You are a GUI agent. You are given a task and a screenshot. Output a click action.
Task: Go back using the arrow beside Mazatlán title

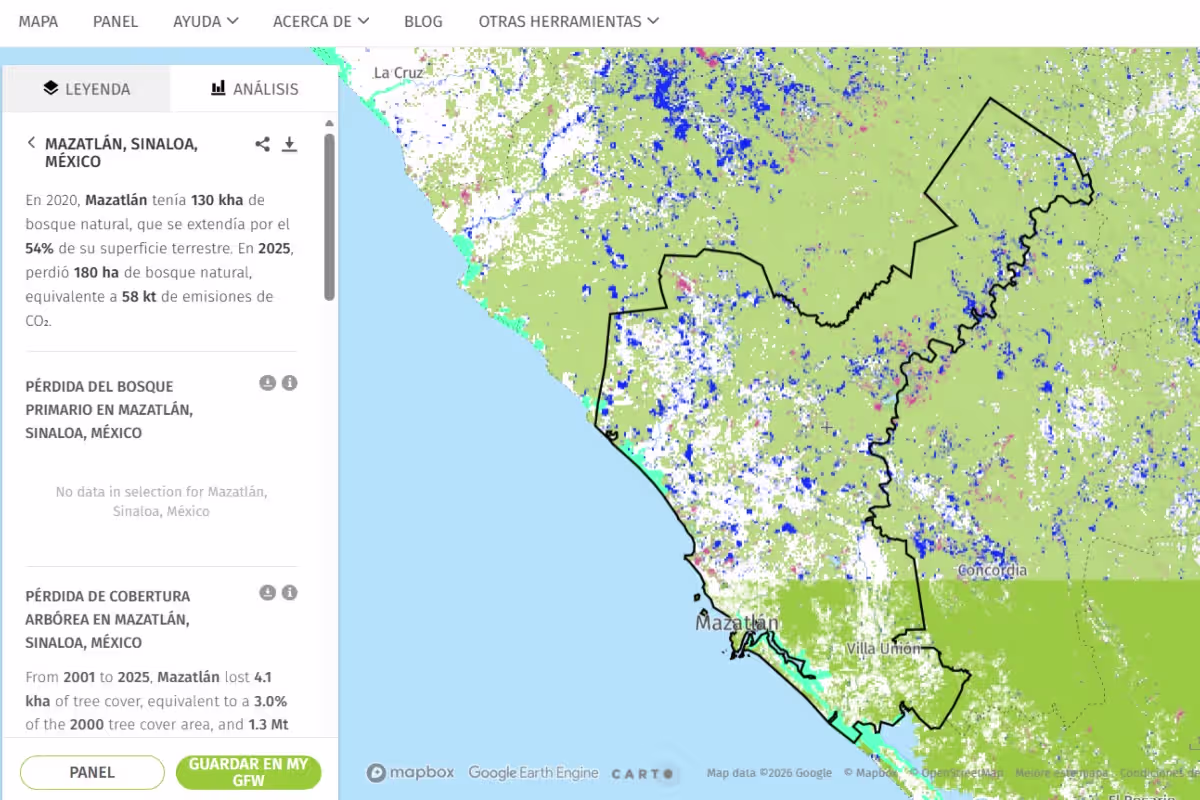pyautogui.click(x=31, y=143)
